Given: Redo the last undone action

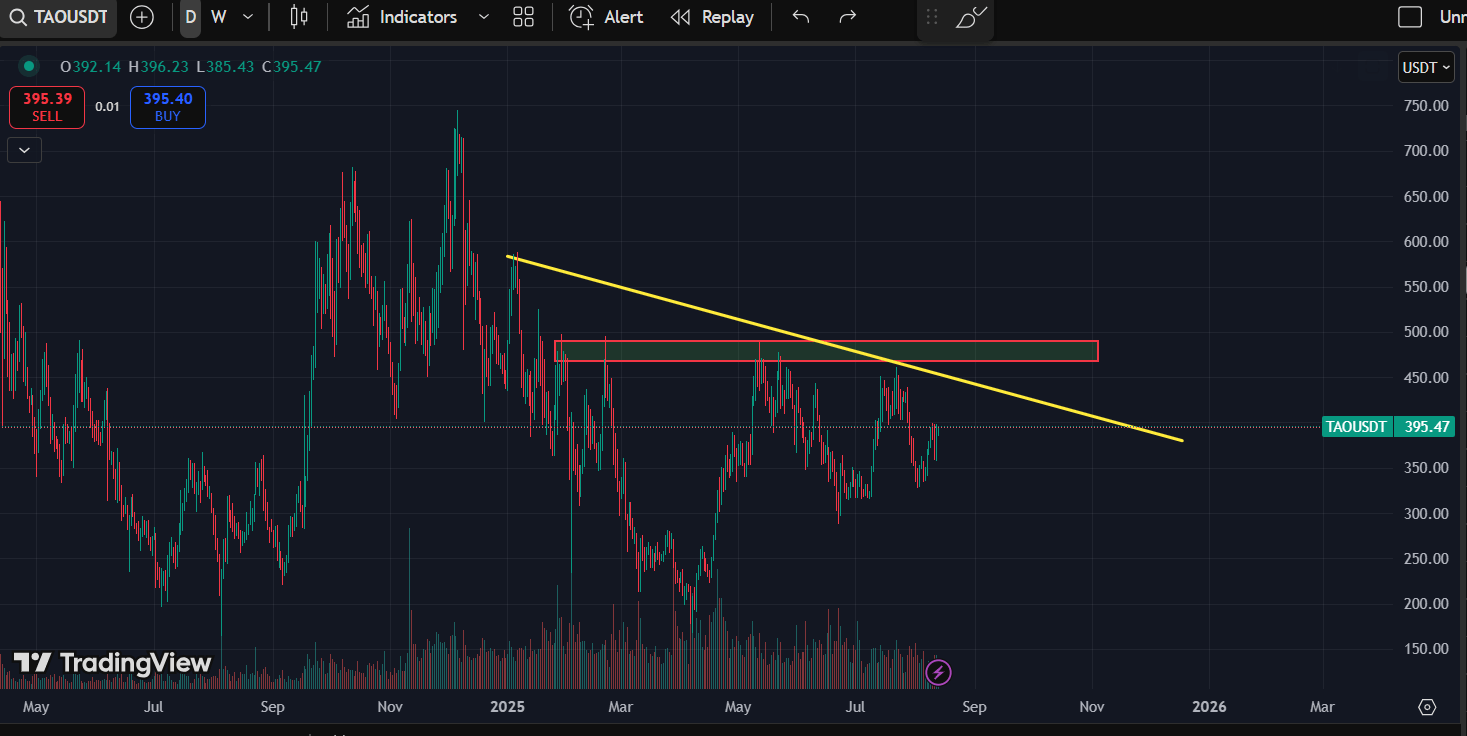Looking at the screenshot, I should [847, 17].
